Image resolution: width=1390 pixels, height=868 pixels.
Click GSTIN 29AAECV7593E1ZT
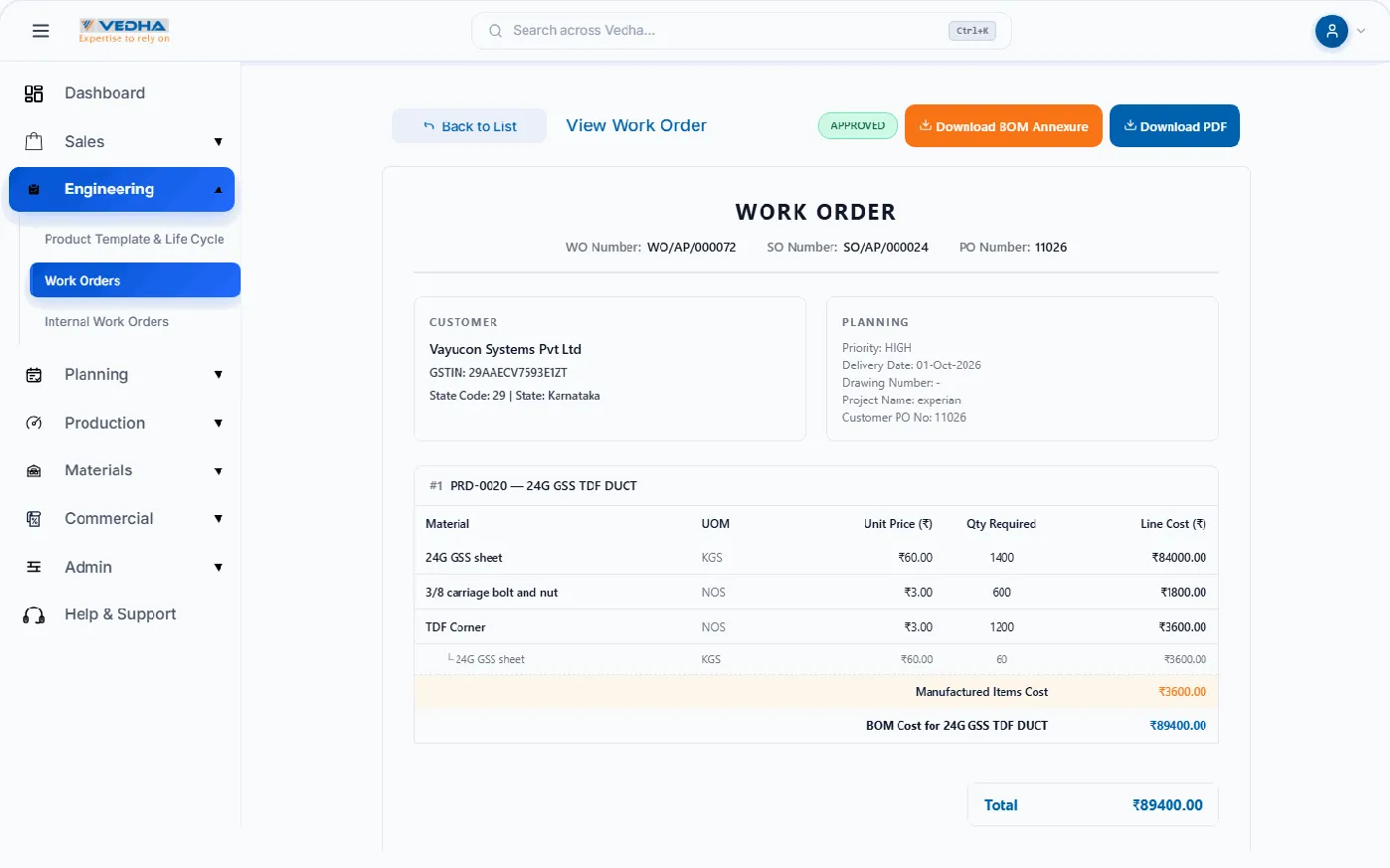coord(498,373)
